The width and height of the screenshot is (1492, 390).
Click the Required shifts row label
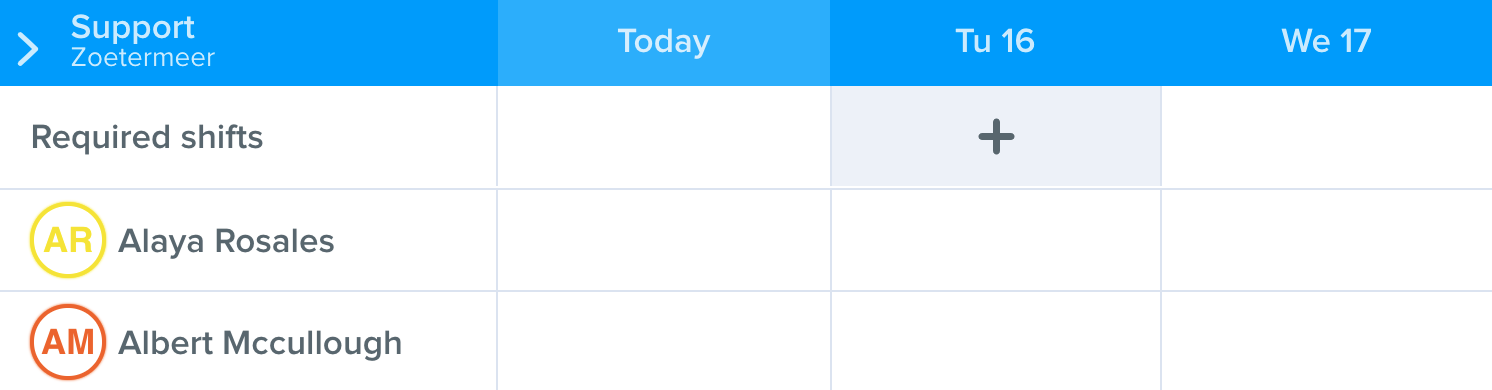click(147, 137)
